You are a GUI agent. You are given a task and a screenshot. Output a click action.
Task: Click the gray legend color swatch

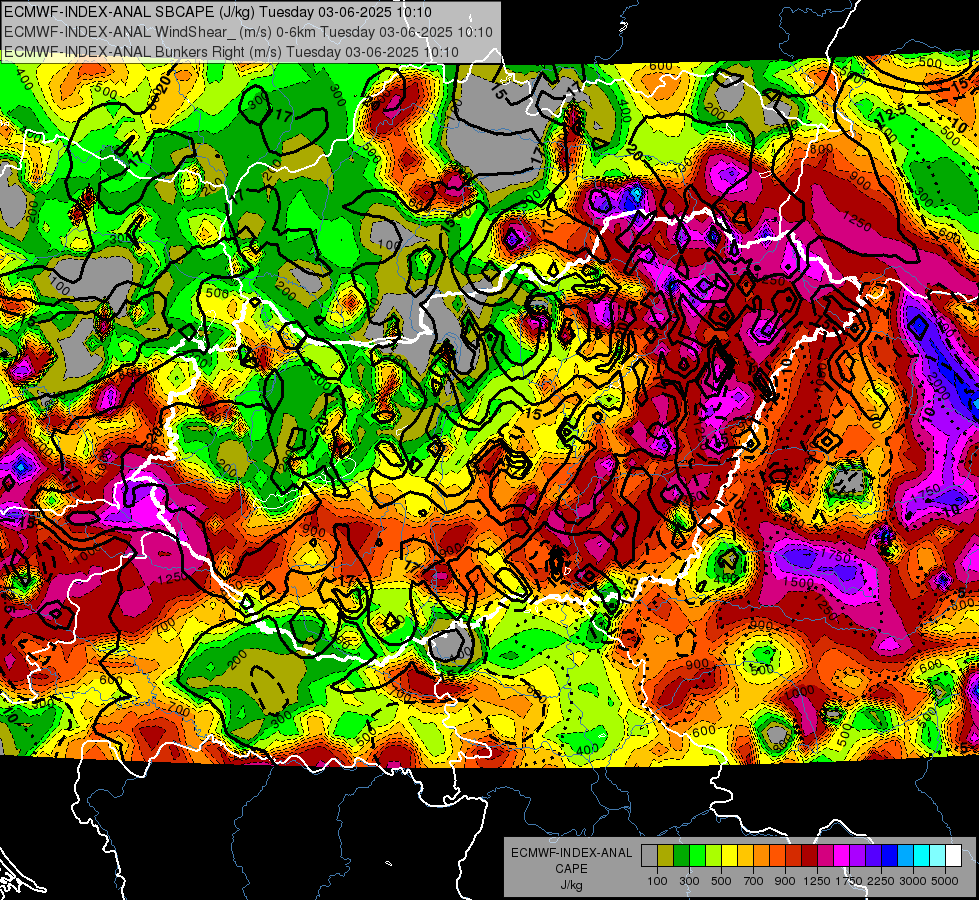[x=649, y=856]
